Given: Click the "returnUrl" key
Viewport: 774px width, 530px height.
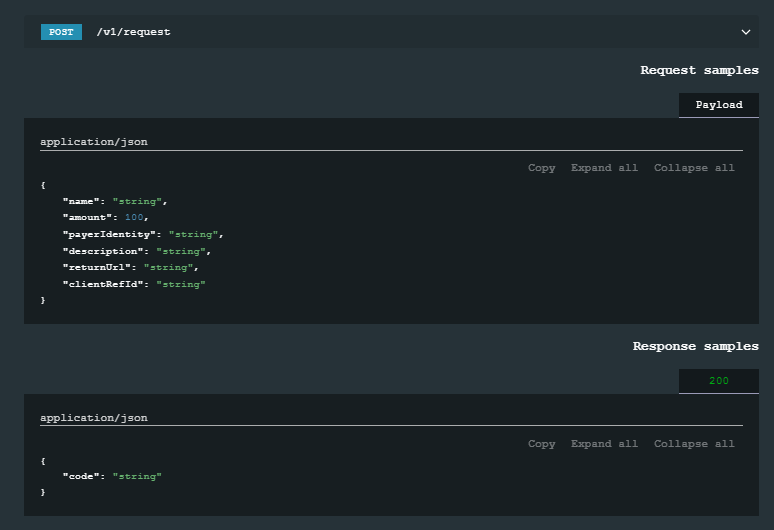Looking at the screenshot, I should (x=97, y=267).
